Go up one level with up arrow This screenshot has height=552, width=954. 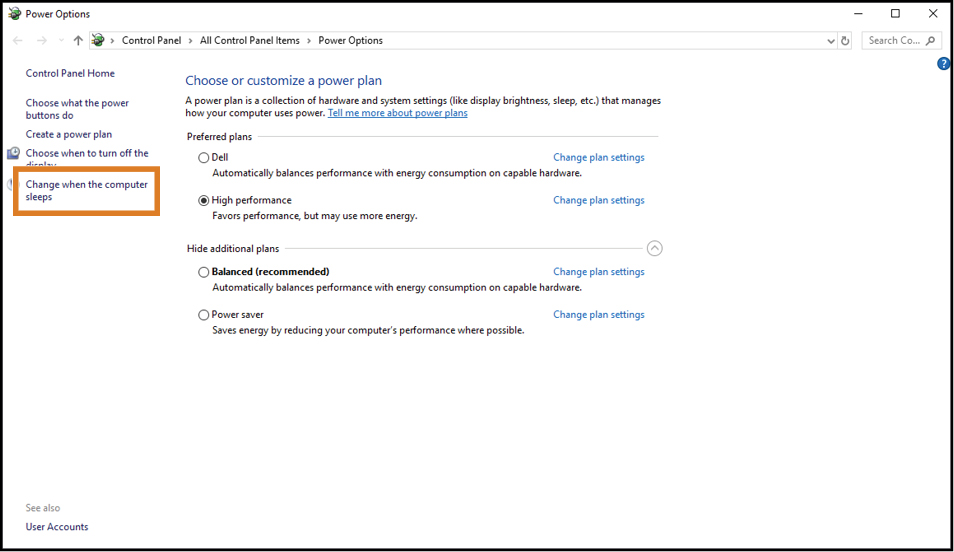78,41
